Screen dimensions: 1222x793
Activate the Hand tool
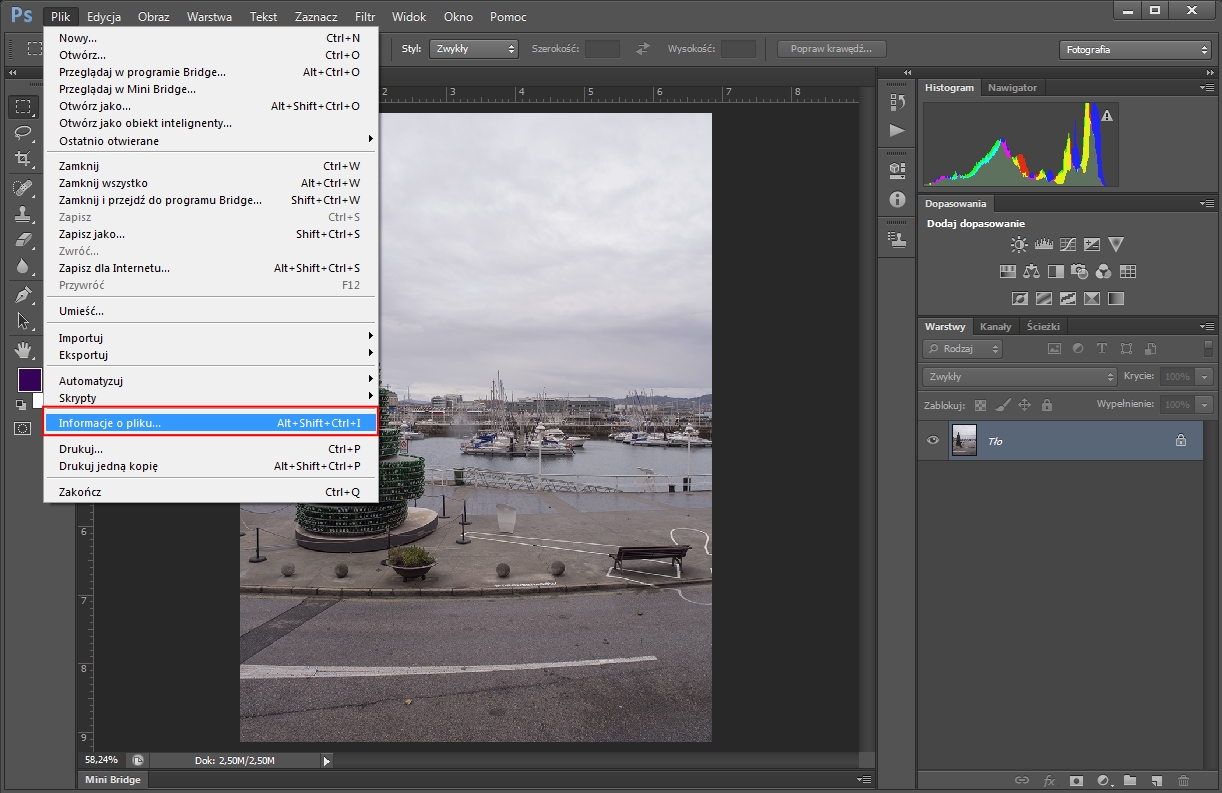(23, 349)
